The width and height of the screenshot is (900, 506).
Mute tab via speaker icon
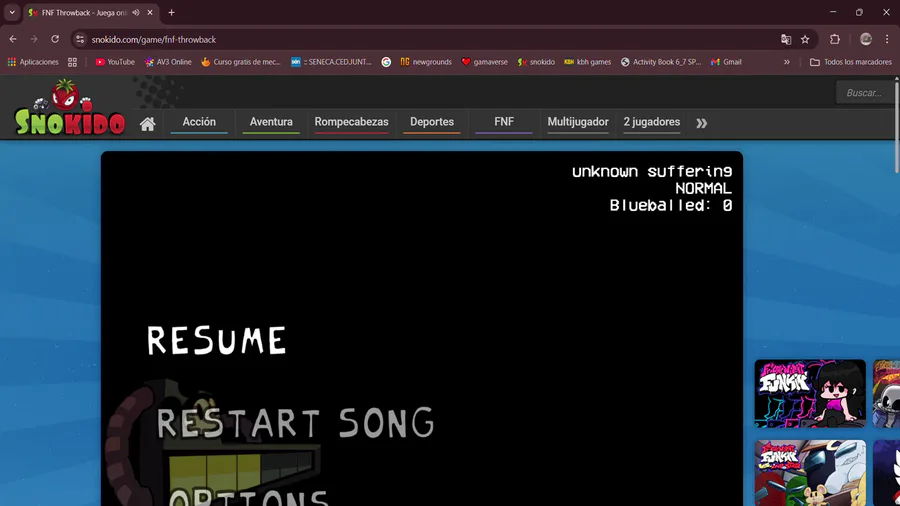pyautogui.click(x=136, y=12)
